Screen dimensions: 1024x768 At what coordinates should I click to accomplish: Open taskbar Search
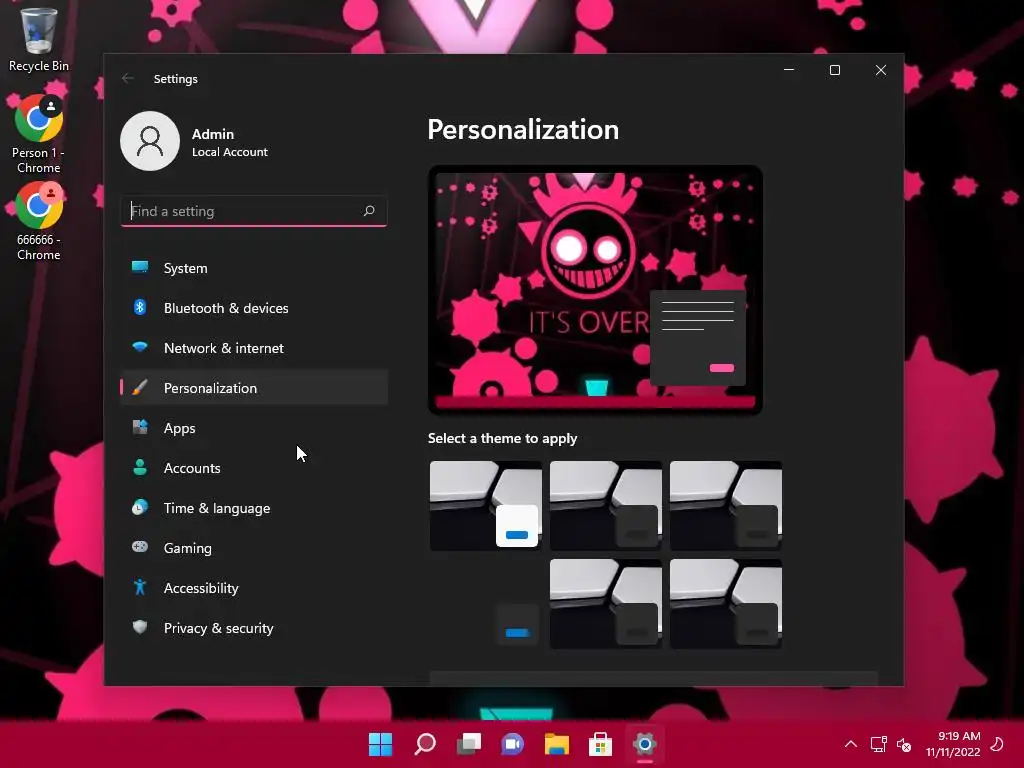(x=424, y=744)
